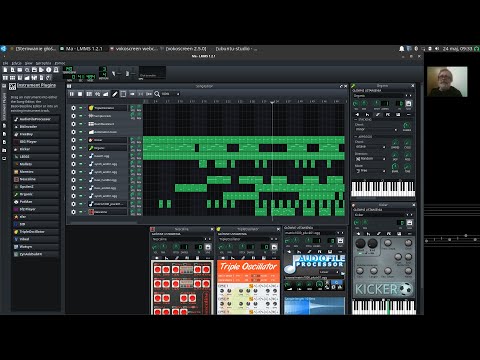The image size is (480, 360).
Task: Open the arpeggio mode dropdown showing Free
Action: pyautogui.click(x=370, y=171)
